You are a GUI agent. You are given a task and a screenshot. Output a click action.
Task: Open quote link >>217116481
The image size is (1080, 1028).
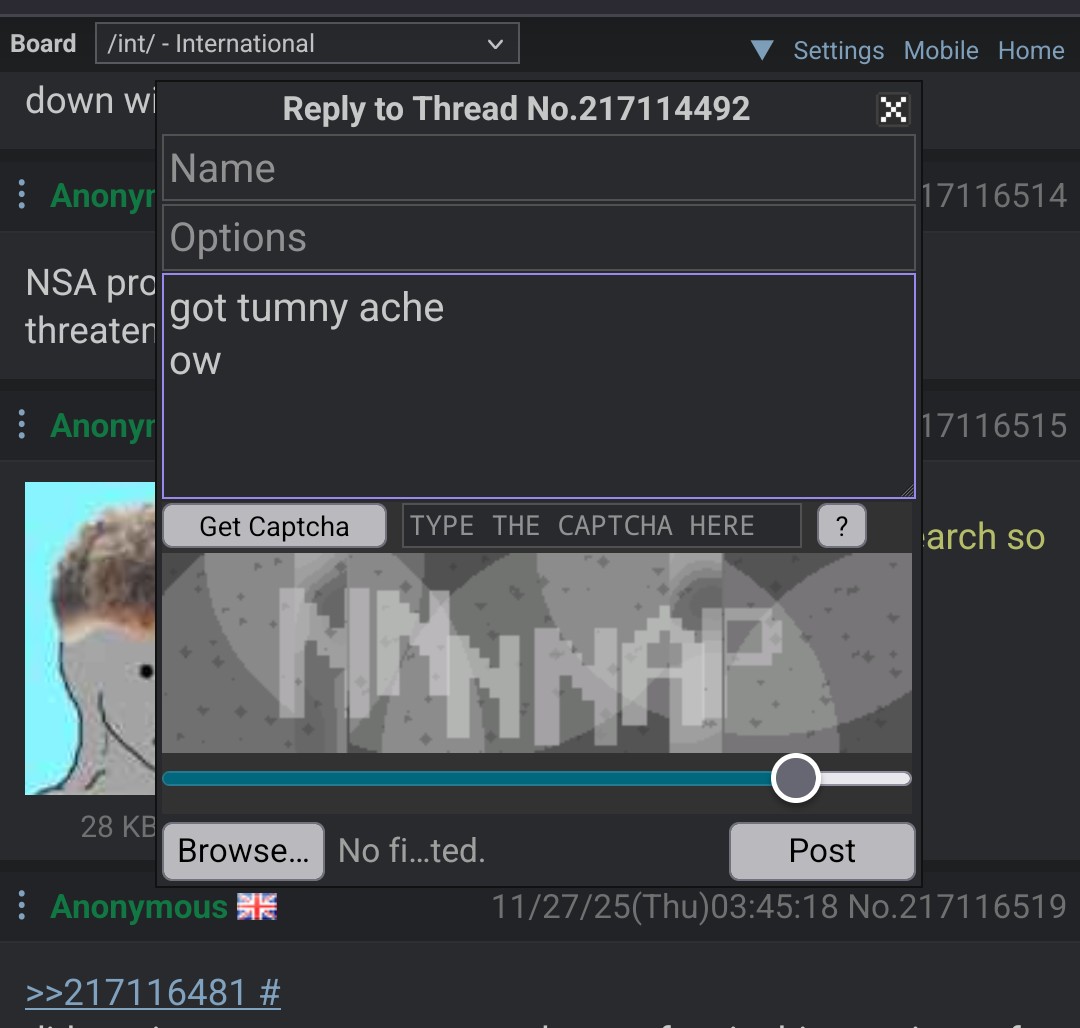153,992
